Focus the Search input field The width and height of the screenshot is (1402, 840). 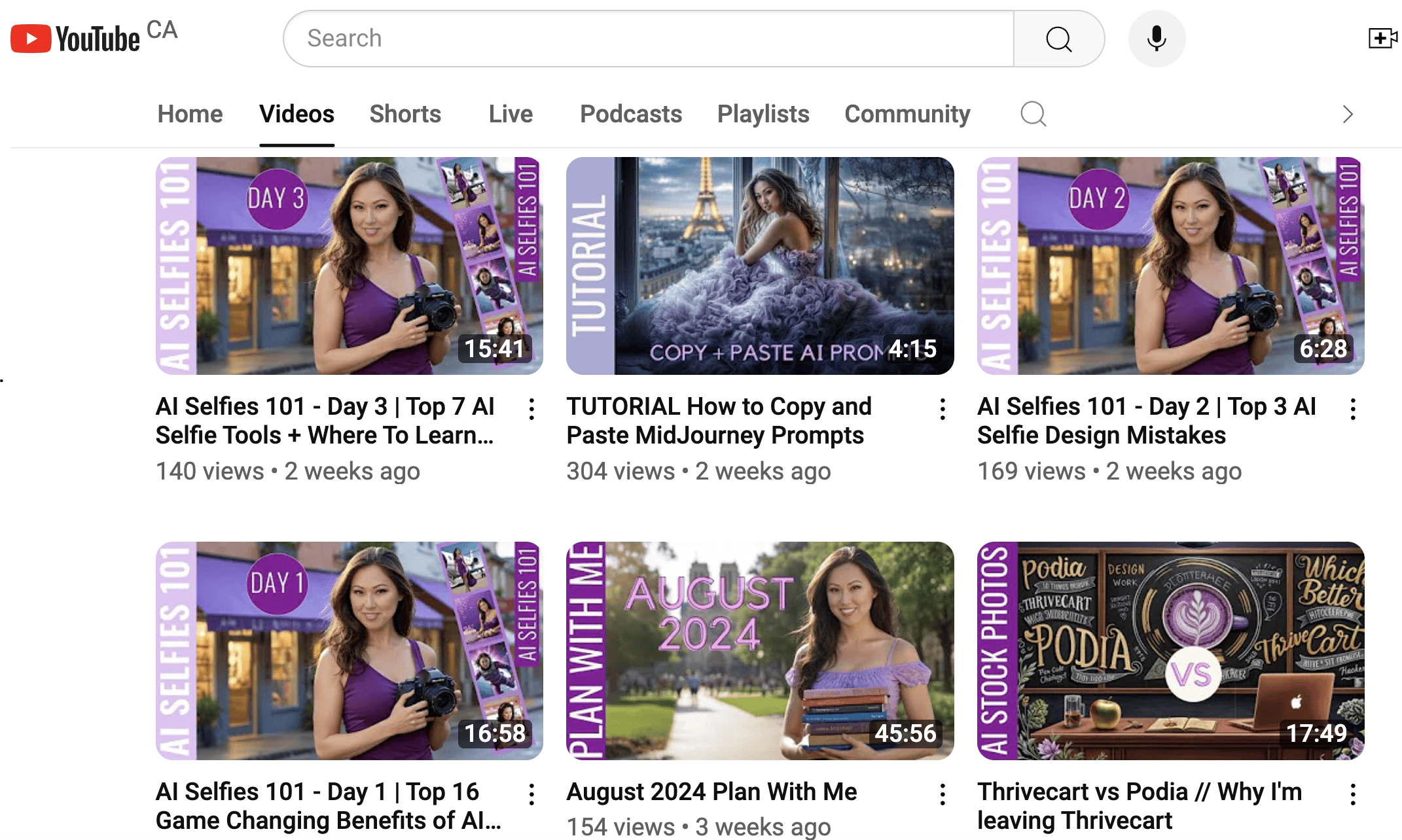(649, 39)
